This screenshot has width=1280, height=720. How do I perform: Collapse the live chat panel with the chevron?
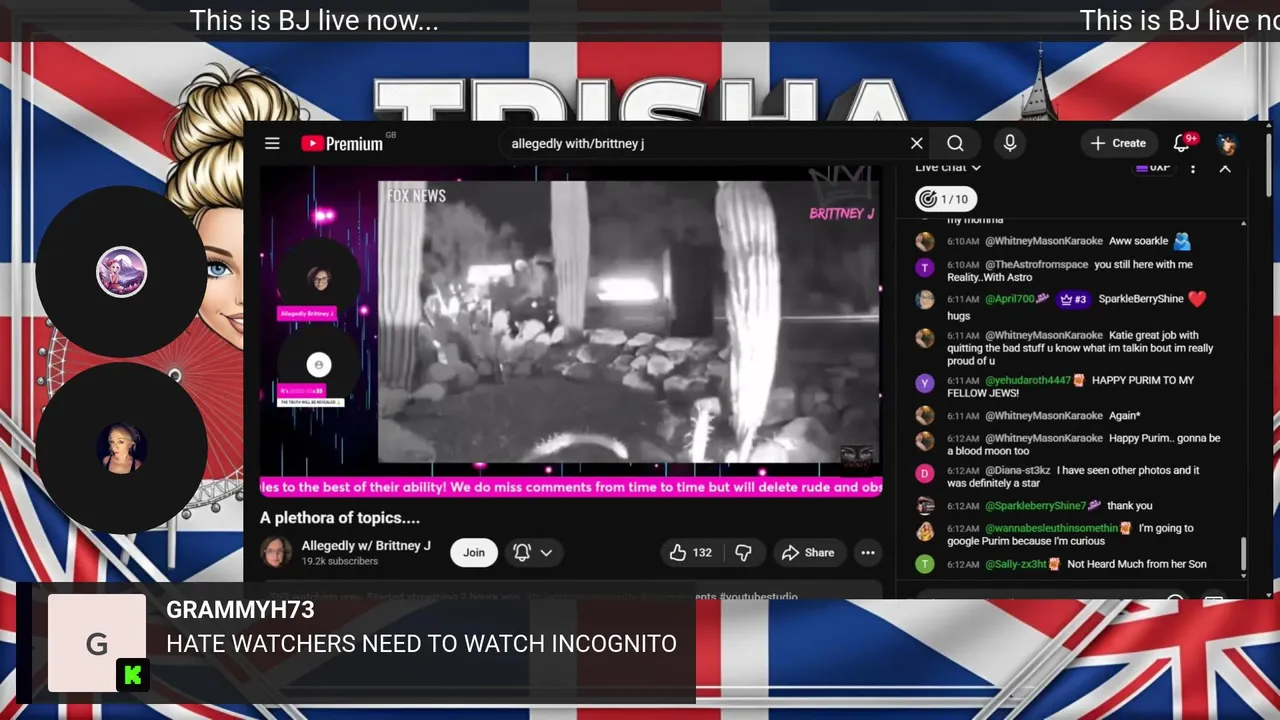pyautogui.click(x=1225, y=168)
